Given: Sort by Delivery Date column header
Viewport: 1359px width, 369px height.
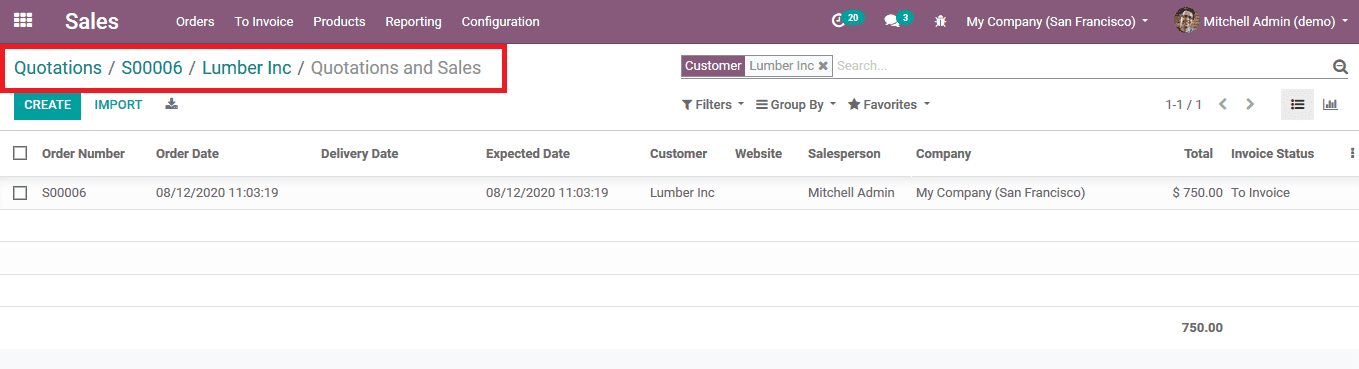Looking at the screenshot, I should [360, 154].
